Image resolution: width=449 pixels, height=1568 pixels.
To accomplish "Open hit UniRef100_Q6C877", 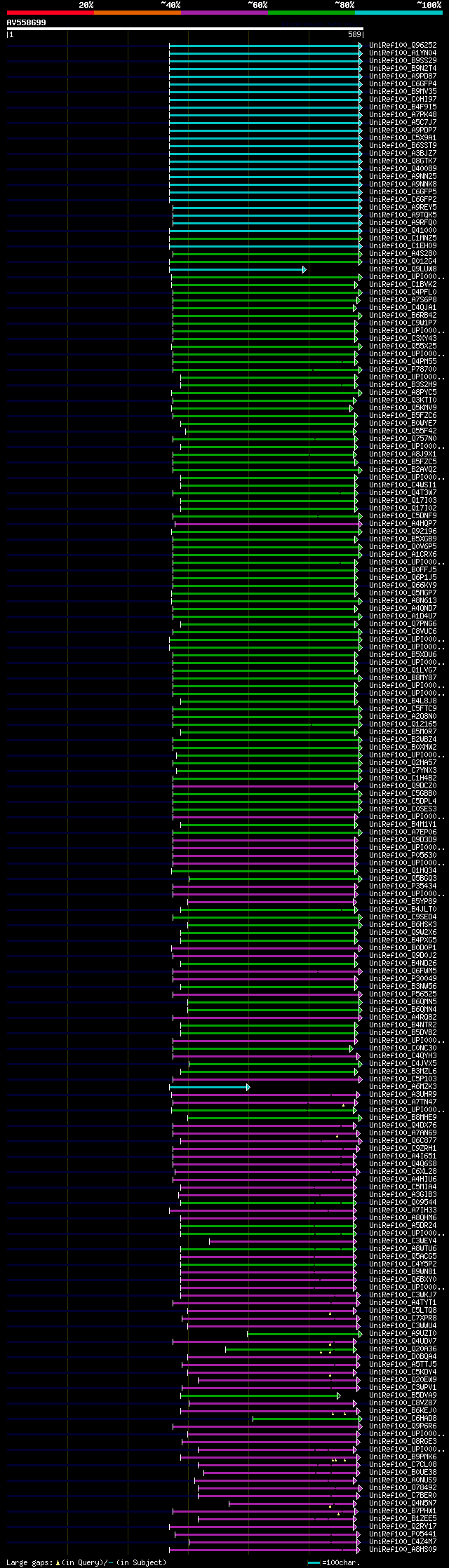I will [403, 1141].
